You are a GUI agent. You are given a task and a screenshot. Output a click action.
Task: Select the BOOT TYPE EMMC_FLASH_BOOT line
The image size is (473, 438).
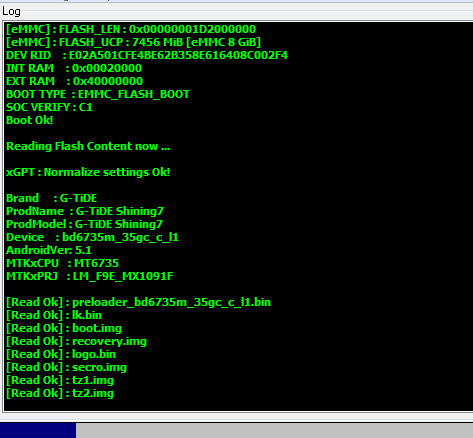[x=98, y=94]
